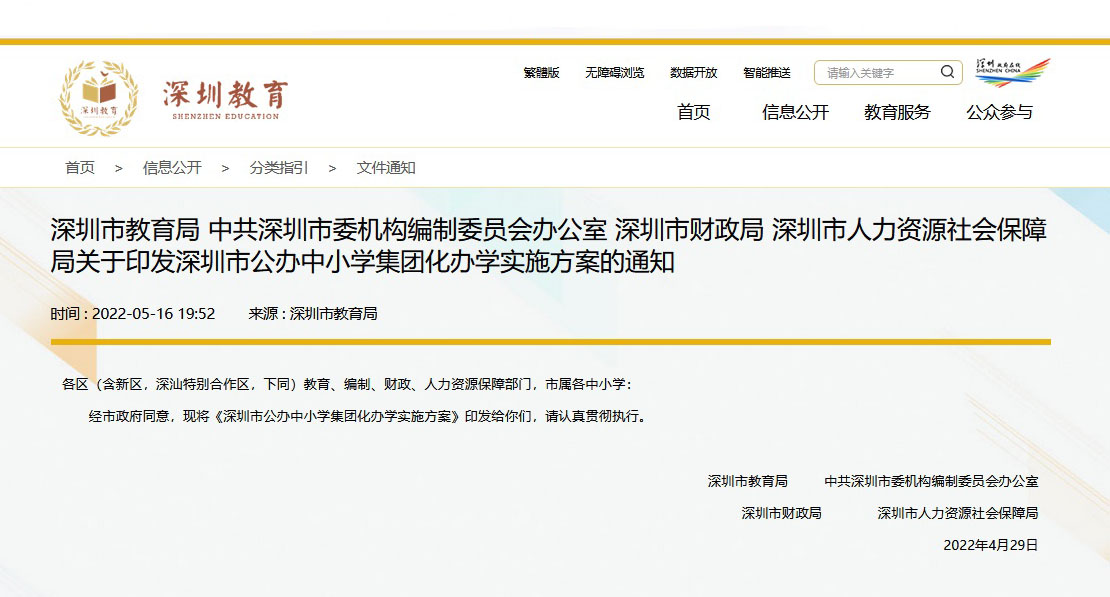Open the 智能推送 link in top bar
Image resolution: width=1110 pixels, height=597 pixels.
pos(766,73)
